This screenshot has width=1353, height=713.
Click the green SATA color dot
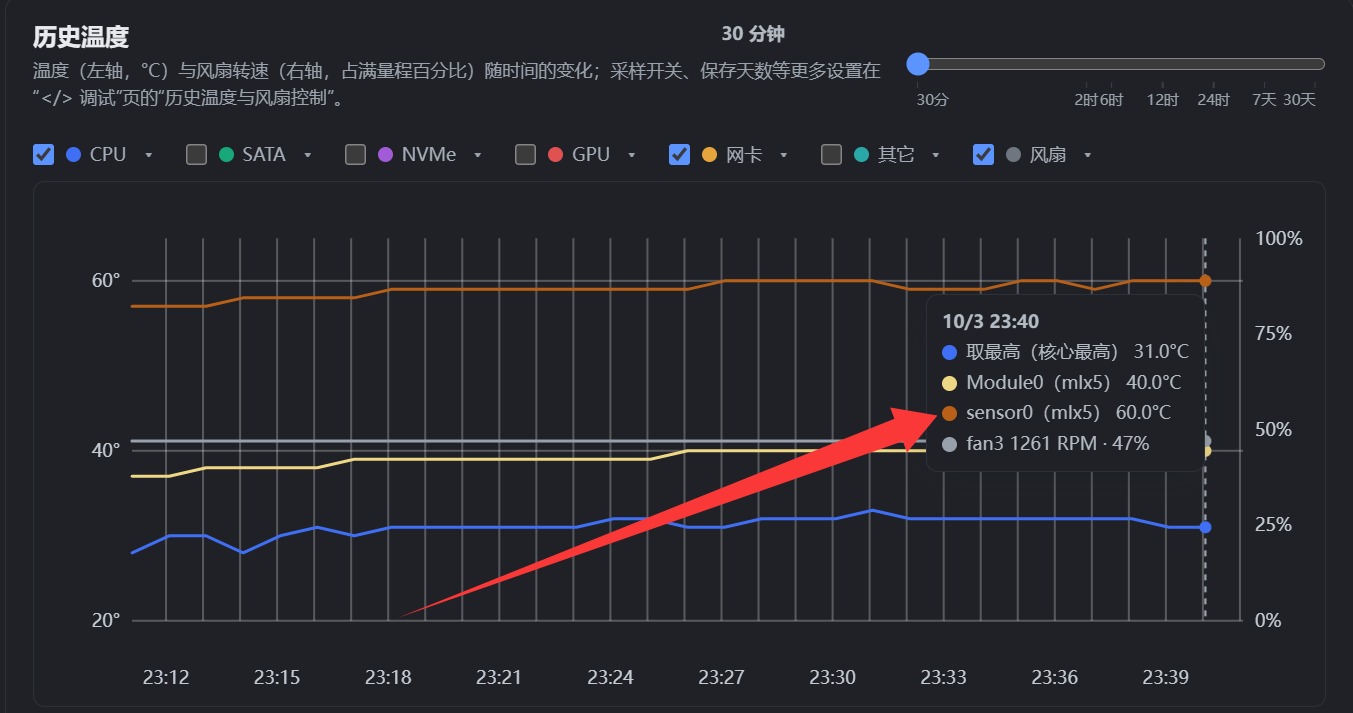[x=226, y=154]
